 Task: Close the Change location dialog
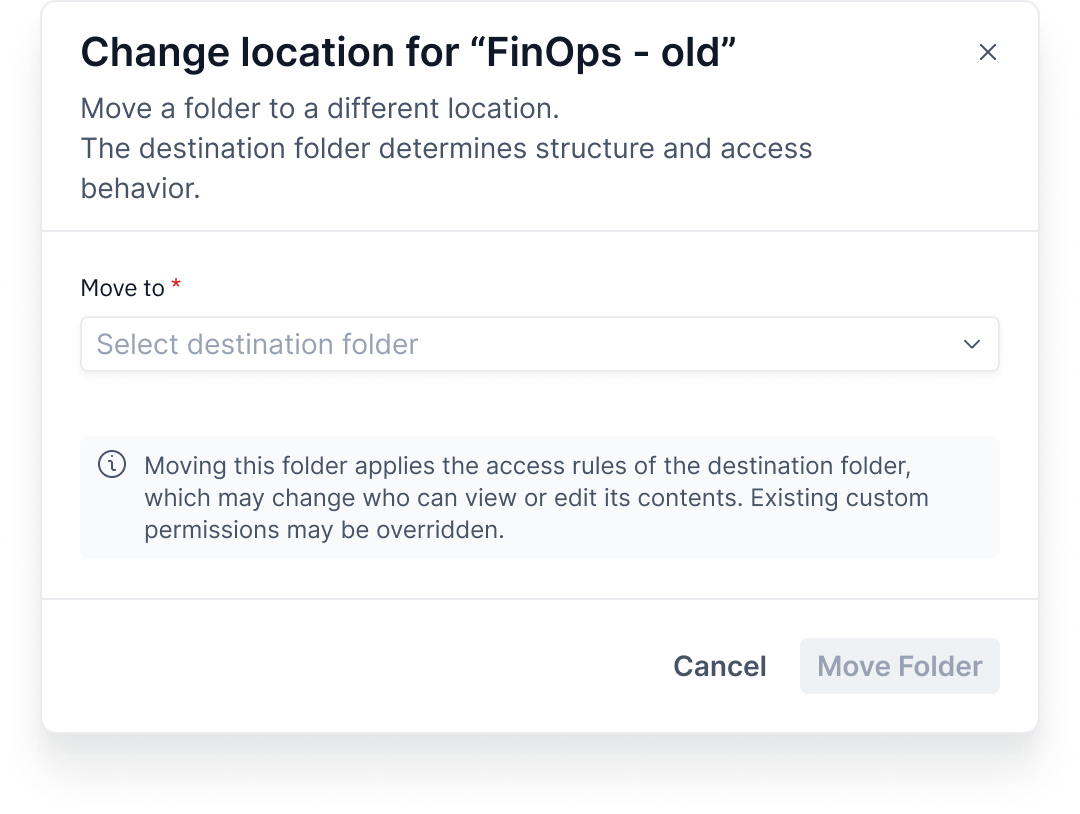987,53
